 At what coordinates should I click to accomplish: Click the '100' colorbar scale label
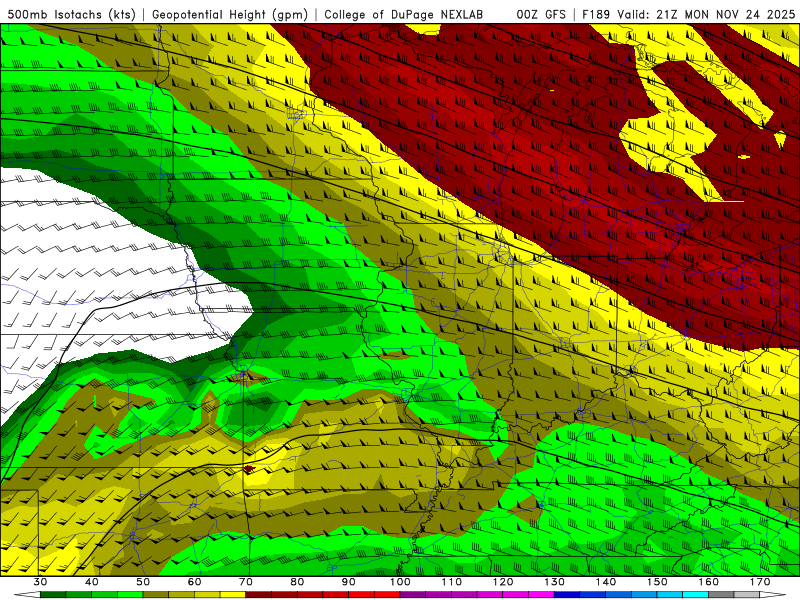tap(401, 582)
